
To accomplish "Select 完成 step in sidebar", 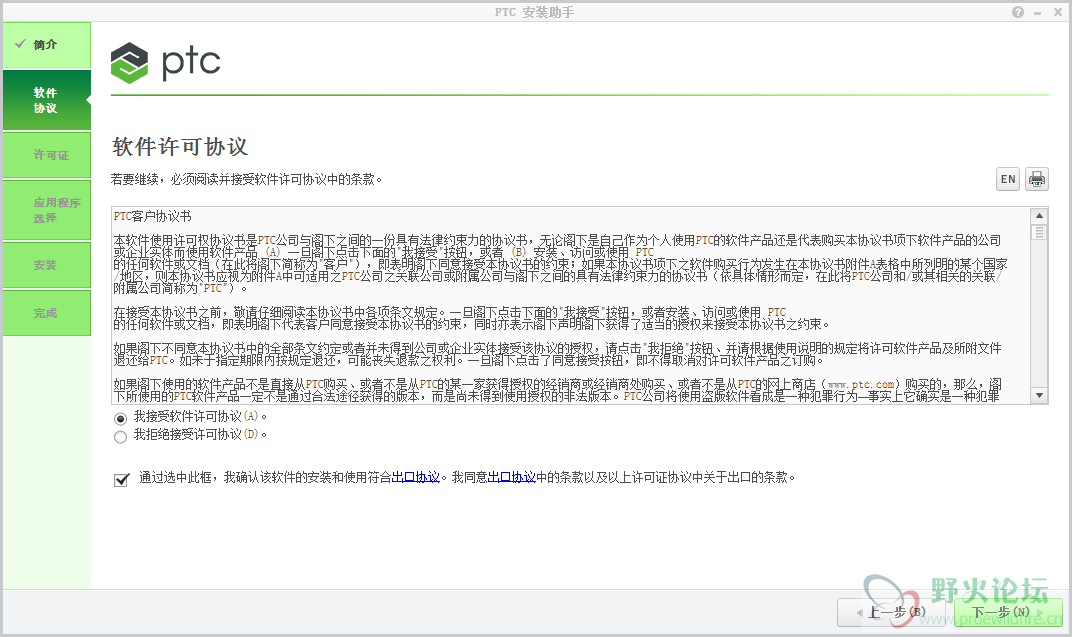I will tap(46, 313).
